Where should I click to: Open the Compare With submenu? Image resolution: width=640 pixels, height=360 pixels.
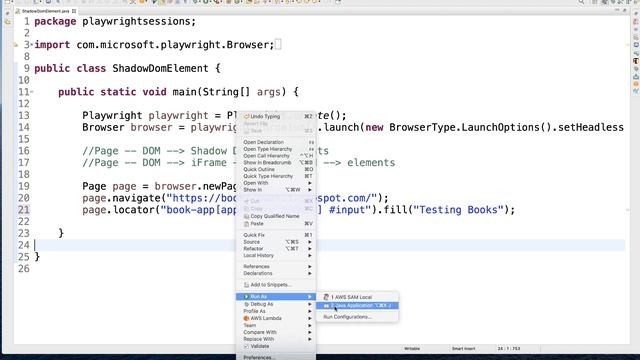(x=276, y=332)
